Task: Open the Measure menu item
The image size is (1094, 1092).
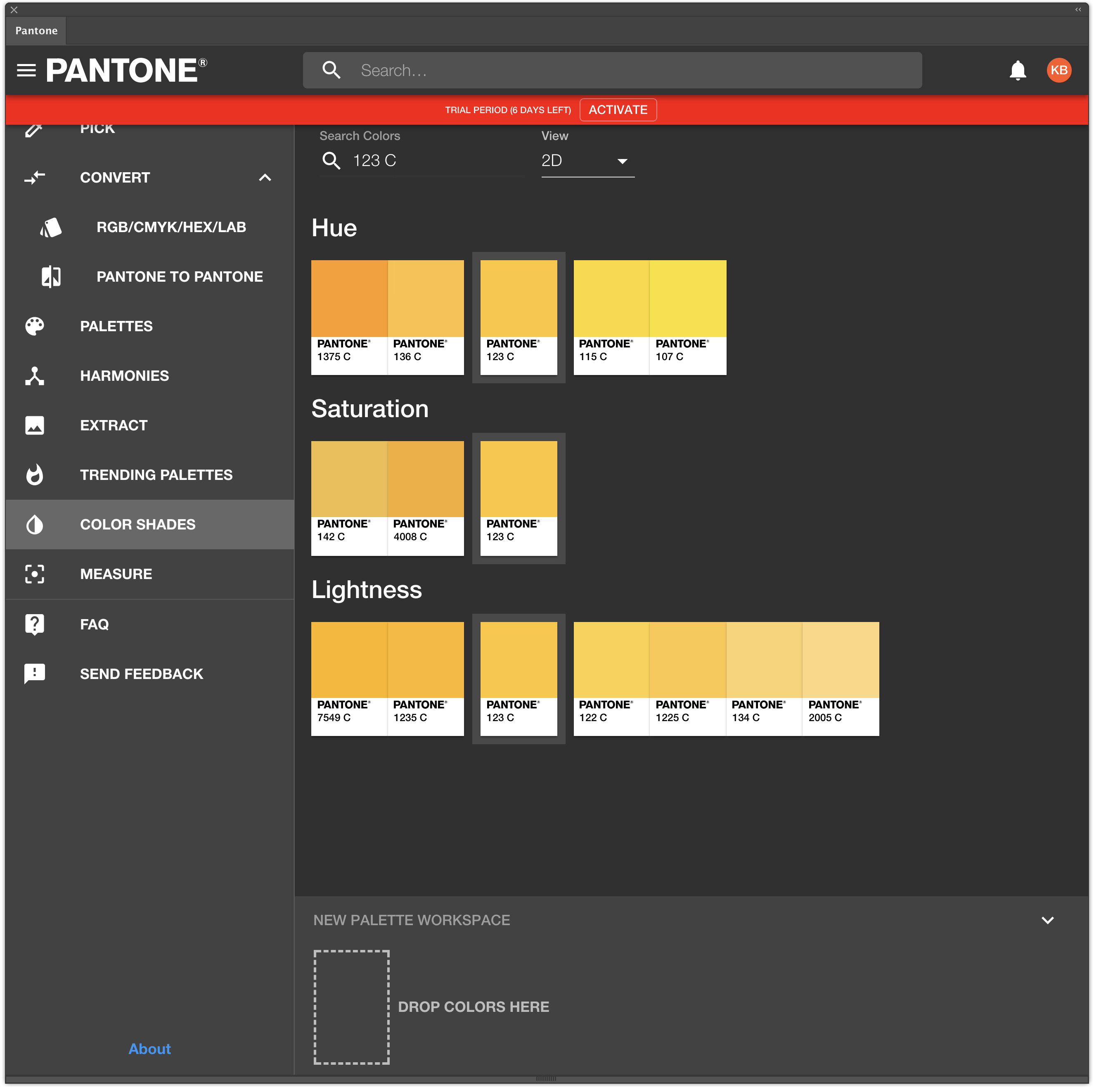Action: [149, 574]
